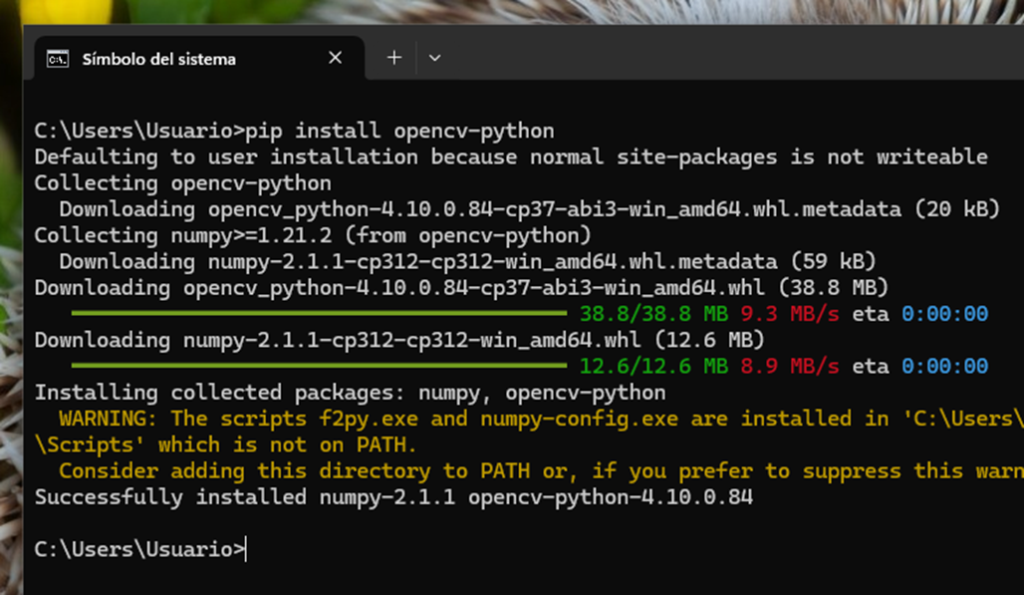The image size is (1024, 595).
Task: Click the 'pip install opencv-python' command line
Action: click(x=294, y=131)
